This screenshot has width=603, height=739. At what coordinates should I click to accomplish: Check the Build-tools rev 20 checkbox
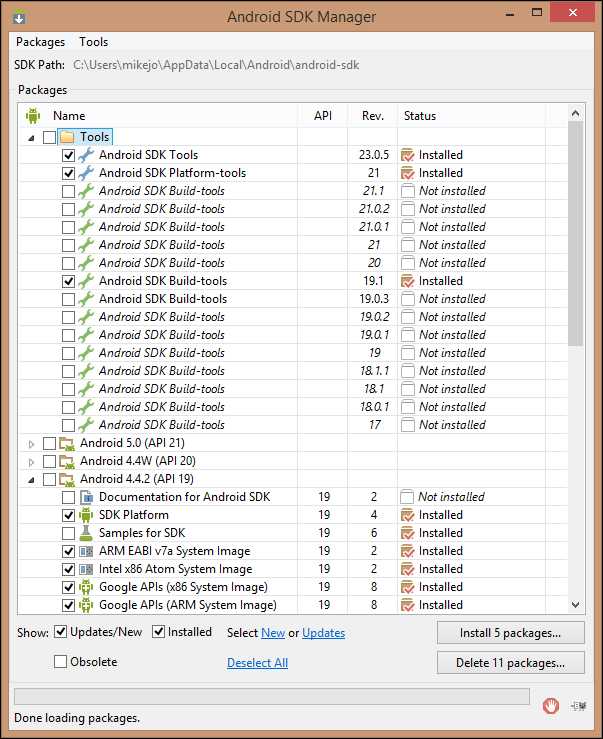pyautogui.click(x=68, y=263)
